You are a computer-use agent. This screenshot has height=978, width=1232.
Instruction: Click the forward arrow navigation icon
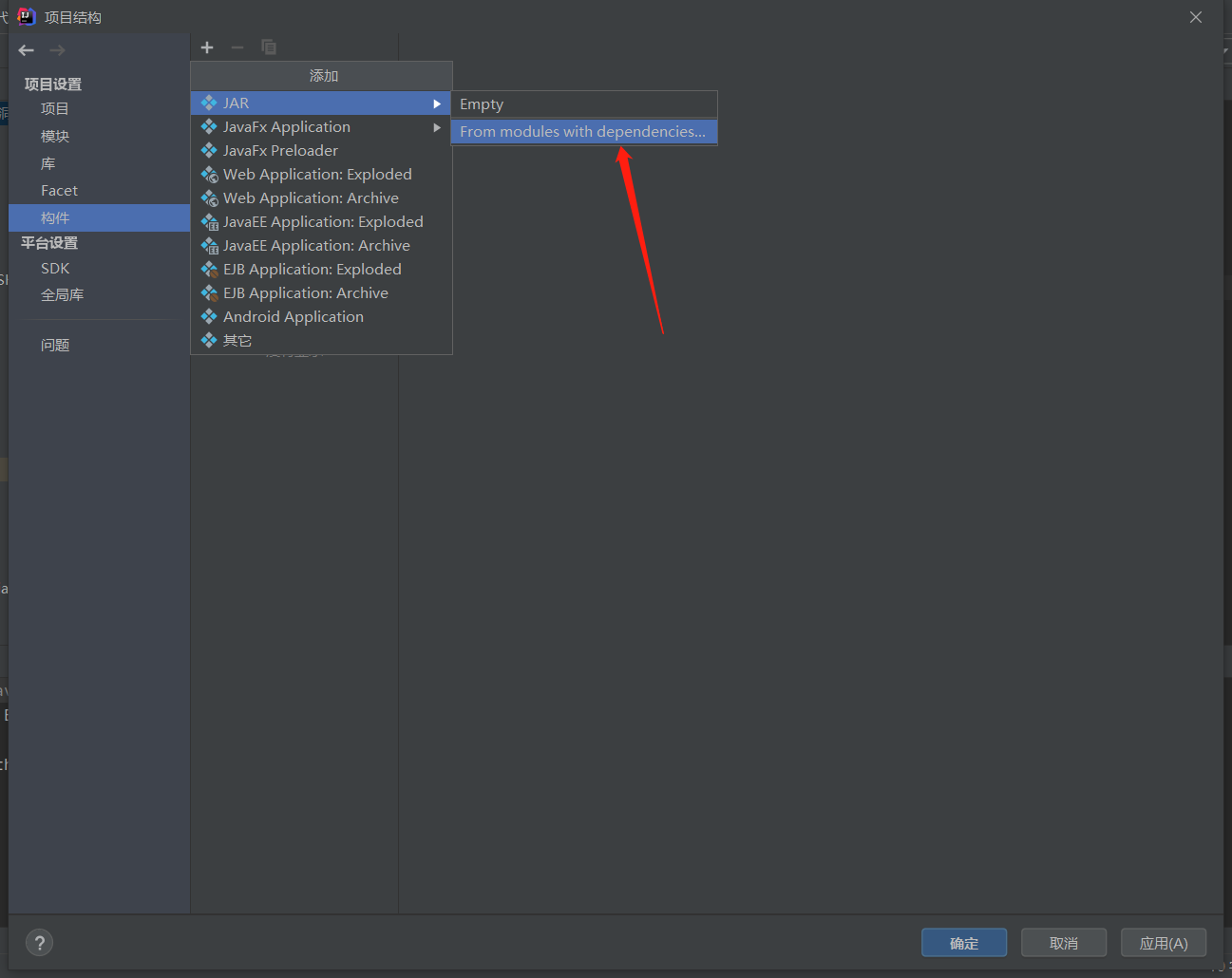[x=57, y=50]
